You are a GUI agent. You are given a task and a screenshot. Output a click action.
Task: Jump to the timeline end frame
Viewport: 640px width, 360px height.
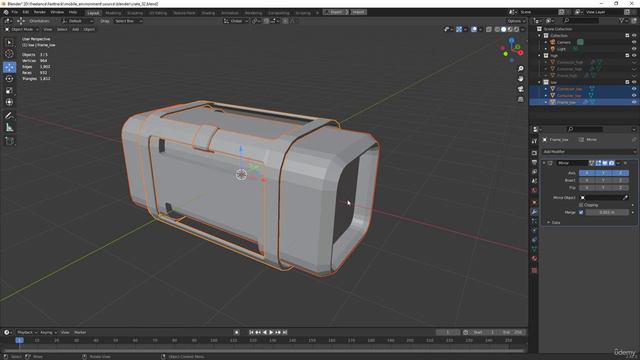pyautogui.click(x=285, y=332)
